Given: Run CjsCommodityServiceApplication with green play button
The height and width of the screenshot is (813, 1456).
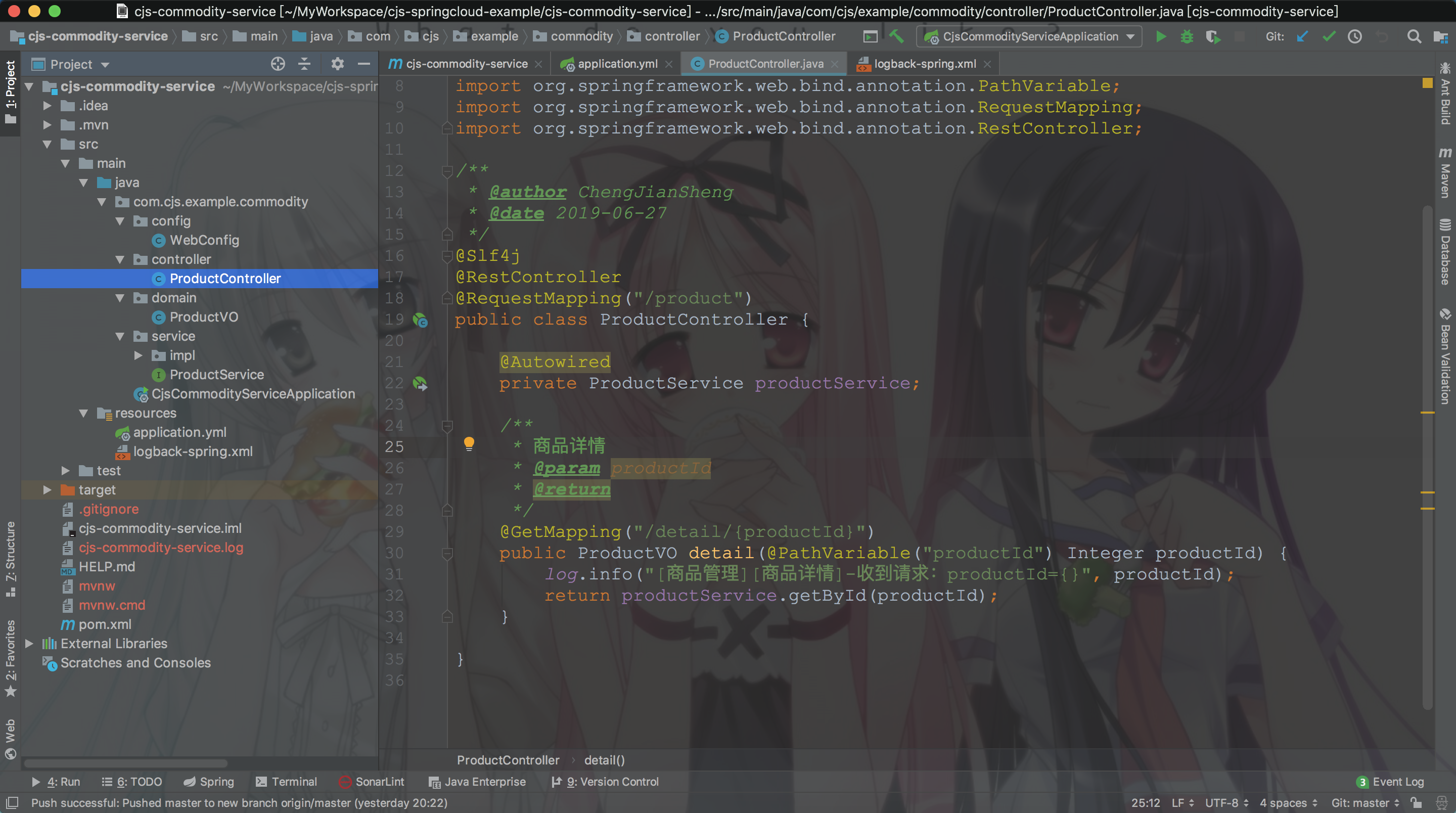Looking at the screenshot, I should pos(1160,37).
